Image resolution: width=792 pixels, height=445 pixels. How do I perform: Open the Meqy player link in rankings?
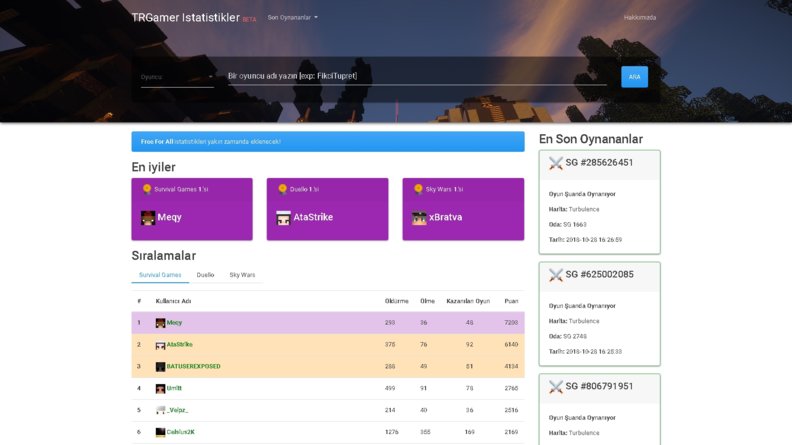pyautogui.click(x=174, y=323)
